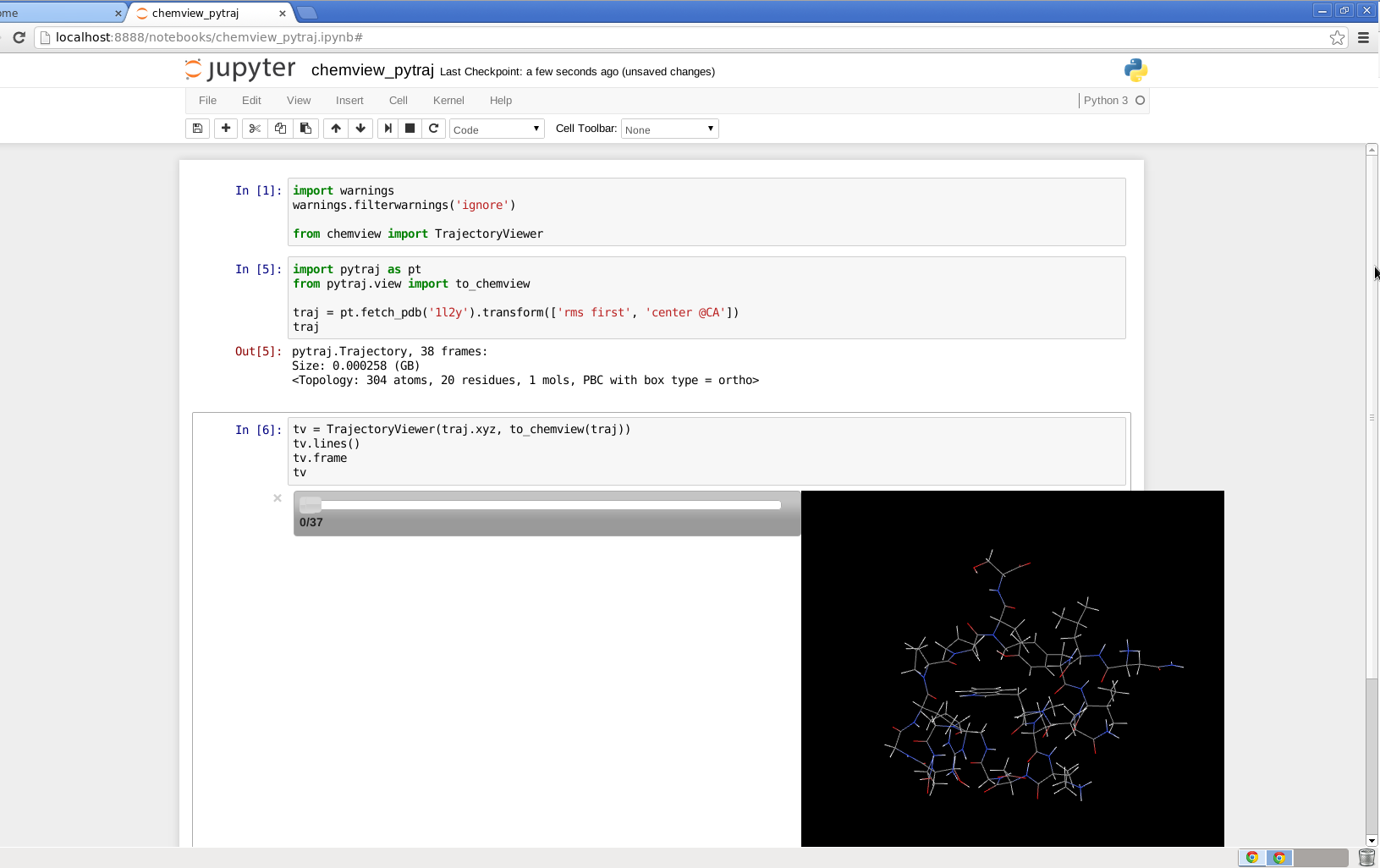
Task: Open the Cell Toolbar None dropdown
Action: (668, 128)
